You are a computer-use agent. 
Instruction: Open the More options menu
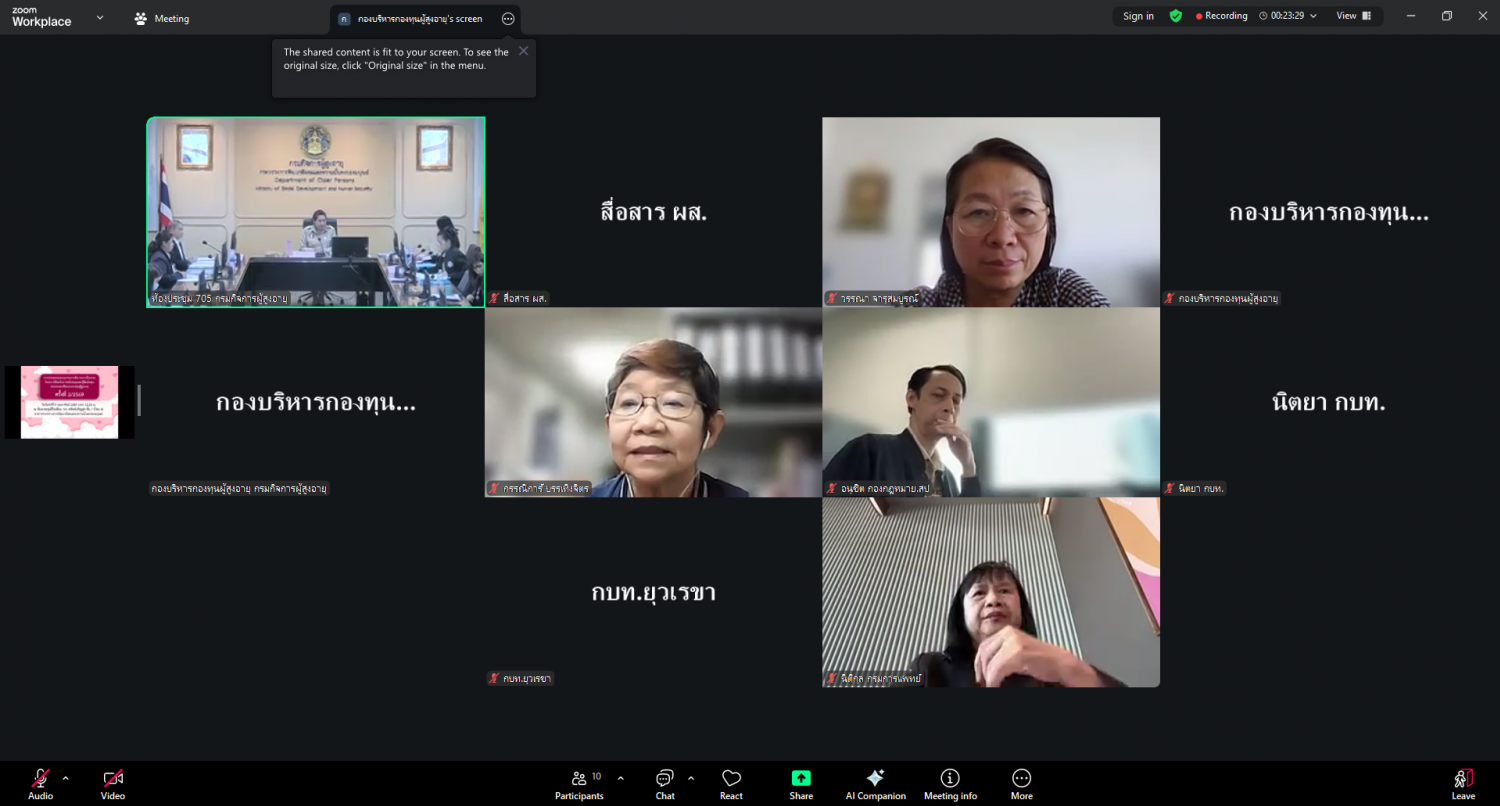tap(1021, 784)
